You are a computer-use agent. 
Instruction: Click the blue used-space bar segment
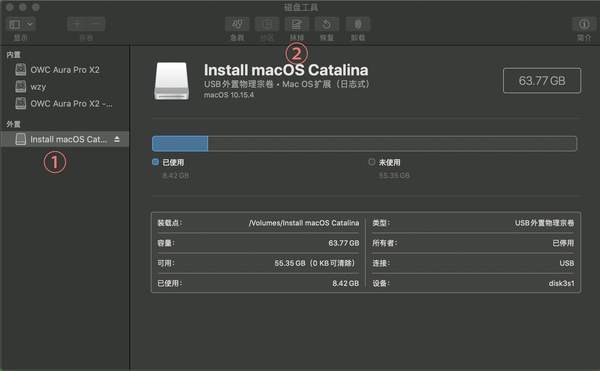click(180, 144)
